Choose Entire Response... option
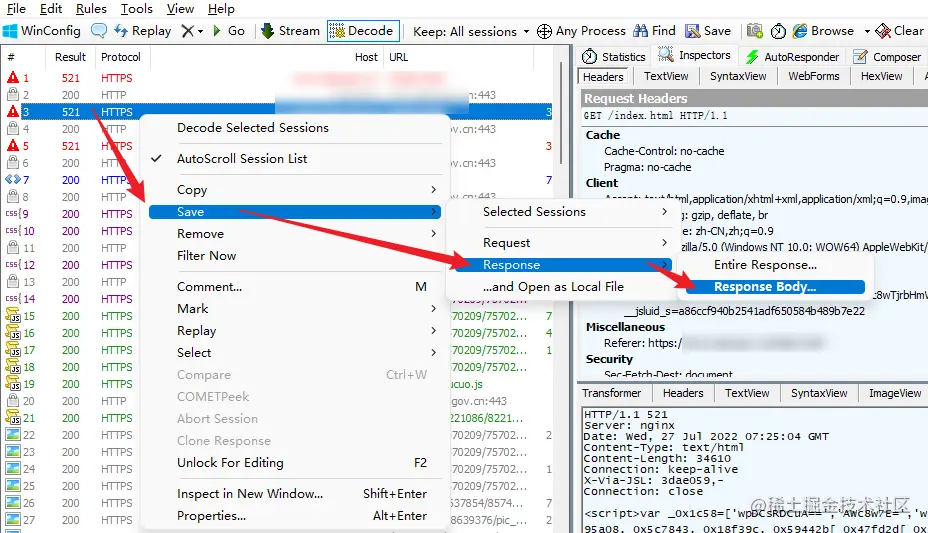Screen dimensions: 928x533 tap(775, 265)
